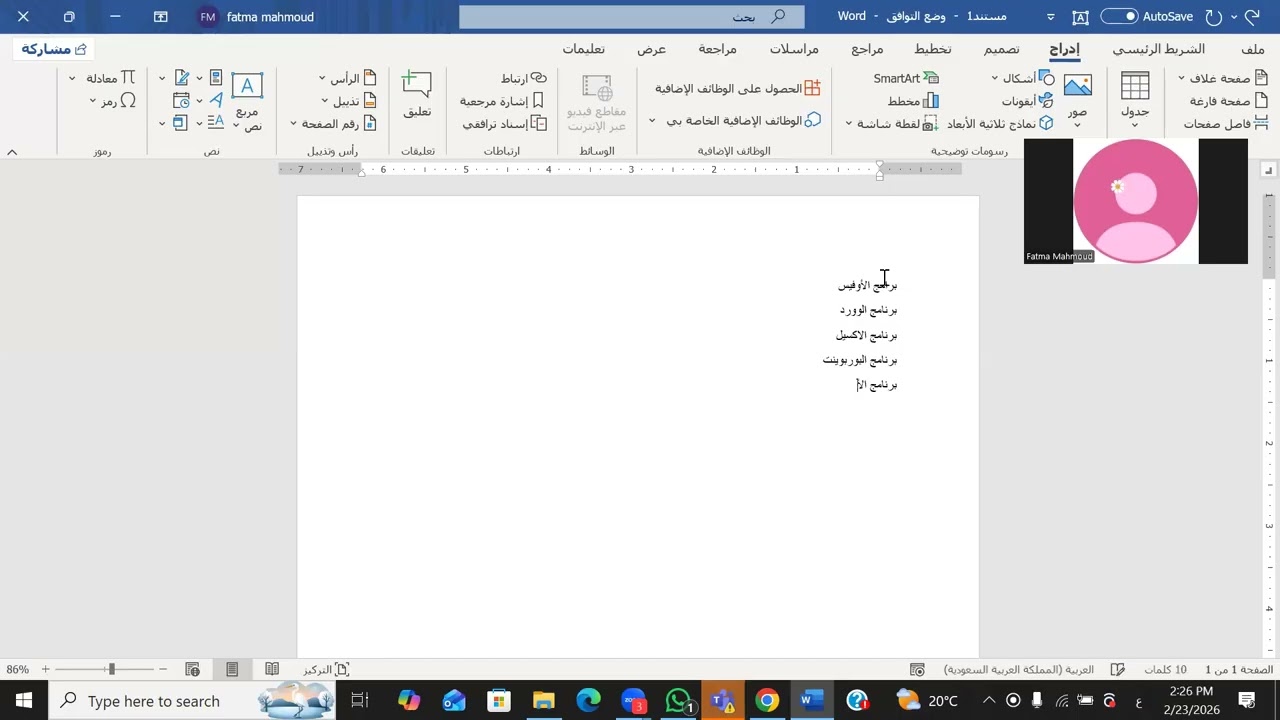The width and height of the screenshot is (1280, 720).
Task: Take a لقطة شاشة screenshot
Action: point(898,124)
